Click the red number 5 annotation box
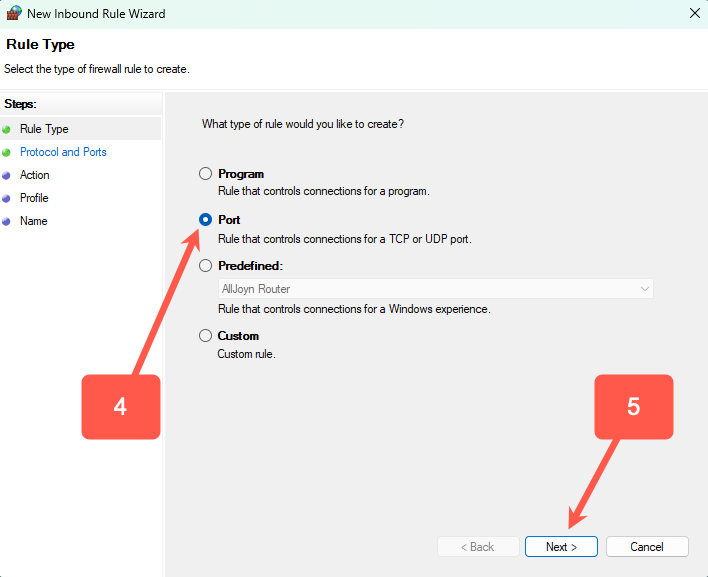Image resolution: width=708 pixels, height=577 pixels. pos(633,407)
